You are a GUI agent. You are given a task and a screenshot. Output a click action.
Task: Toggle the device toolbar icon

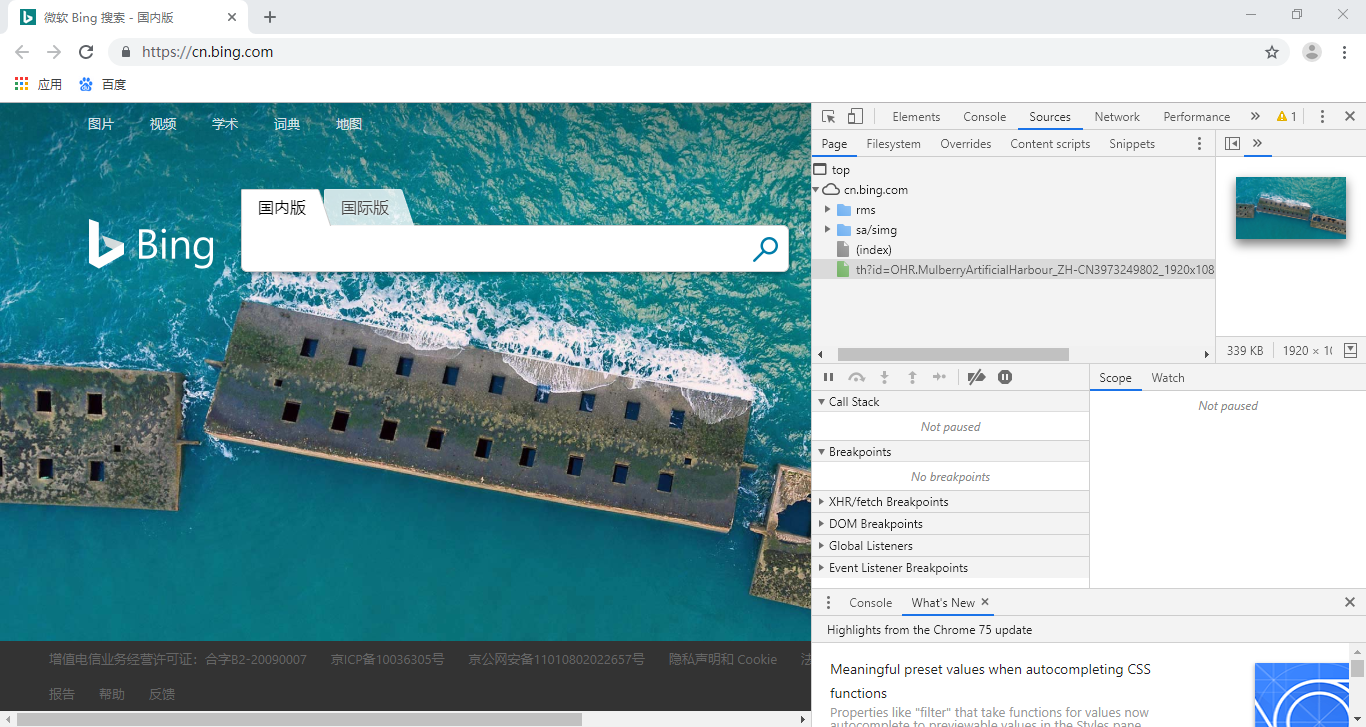855,117
